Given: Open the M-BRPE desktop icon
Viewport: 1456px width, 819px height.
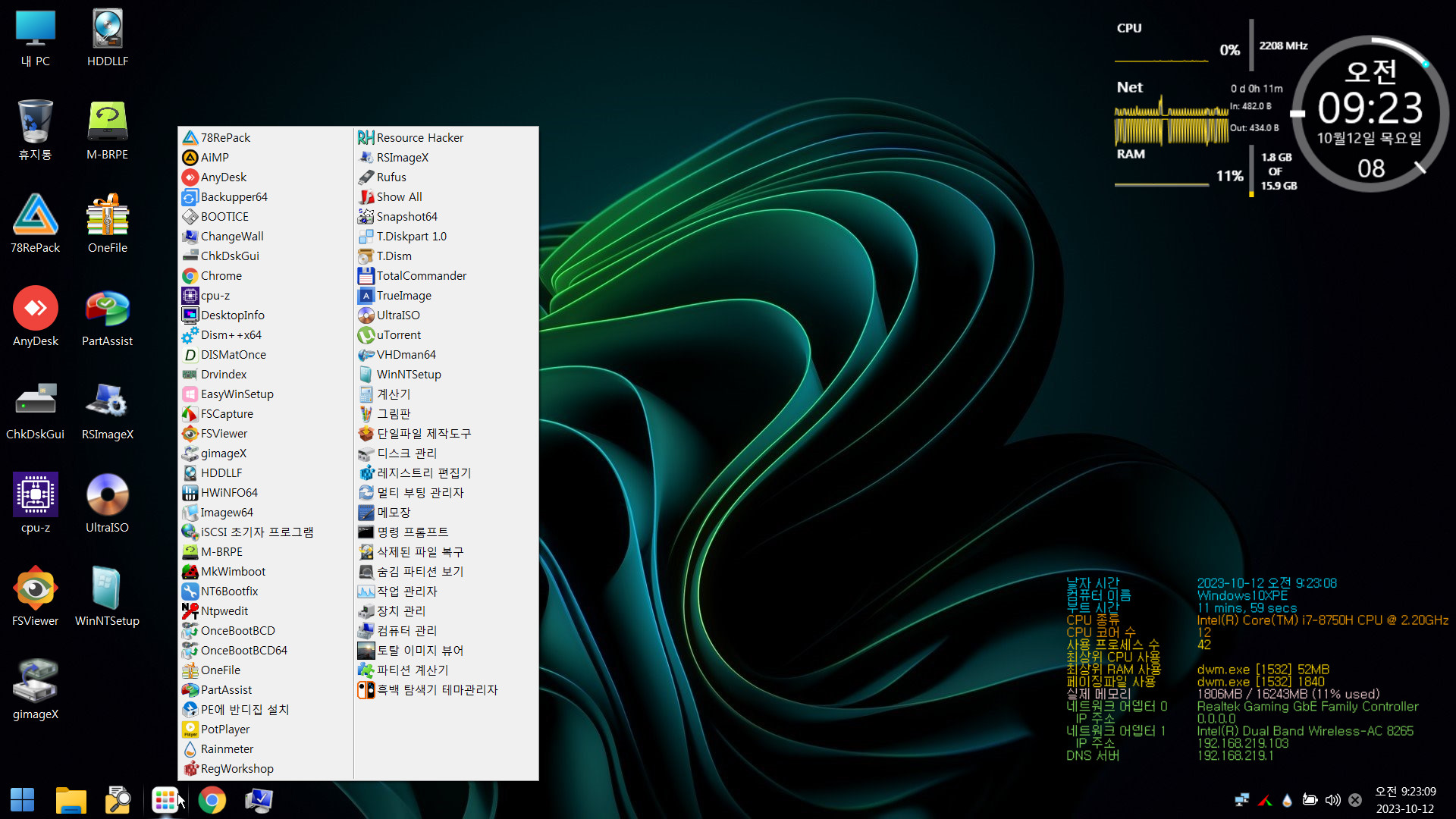Looking at the screenshot, I should pos(107,131).
